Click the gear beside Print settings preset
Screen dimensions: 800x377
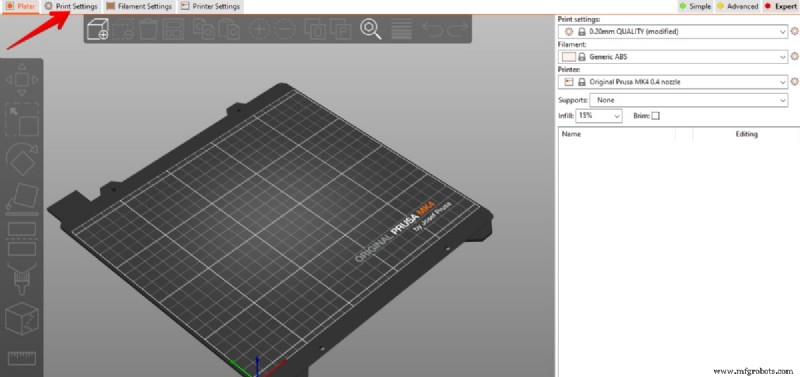point(794,31)
